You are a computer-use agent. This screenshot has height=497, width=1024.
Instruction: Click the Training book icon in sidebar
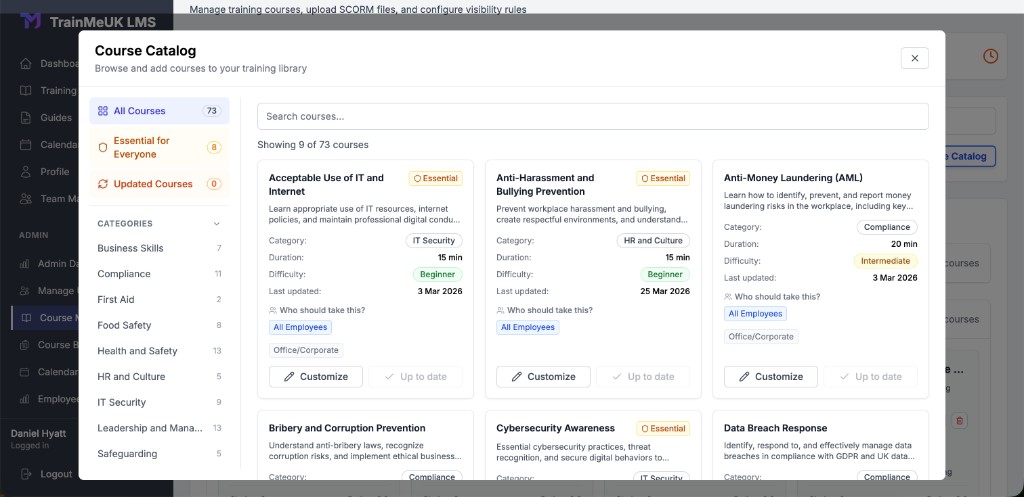tap(25, 91)
